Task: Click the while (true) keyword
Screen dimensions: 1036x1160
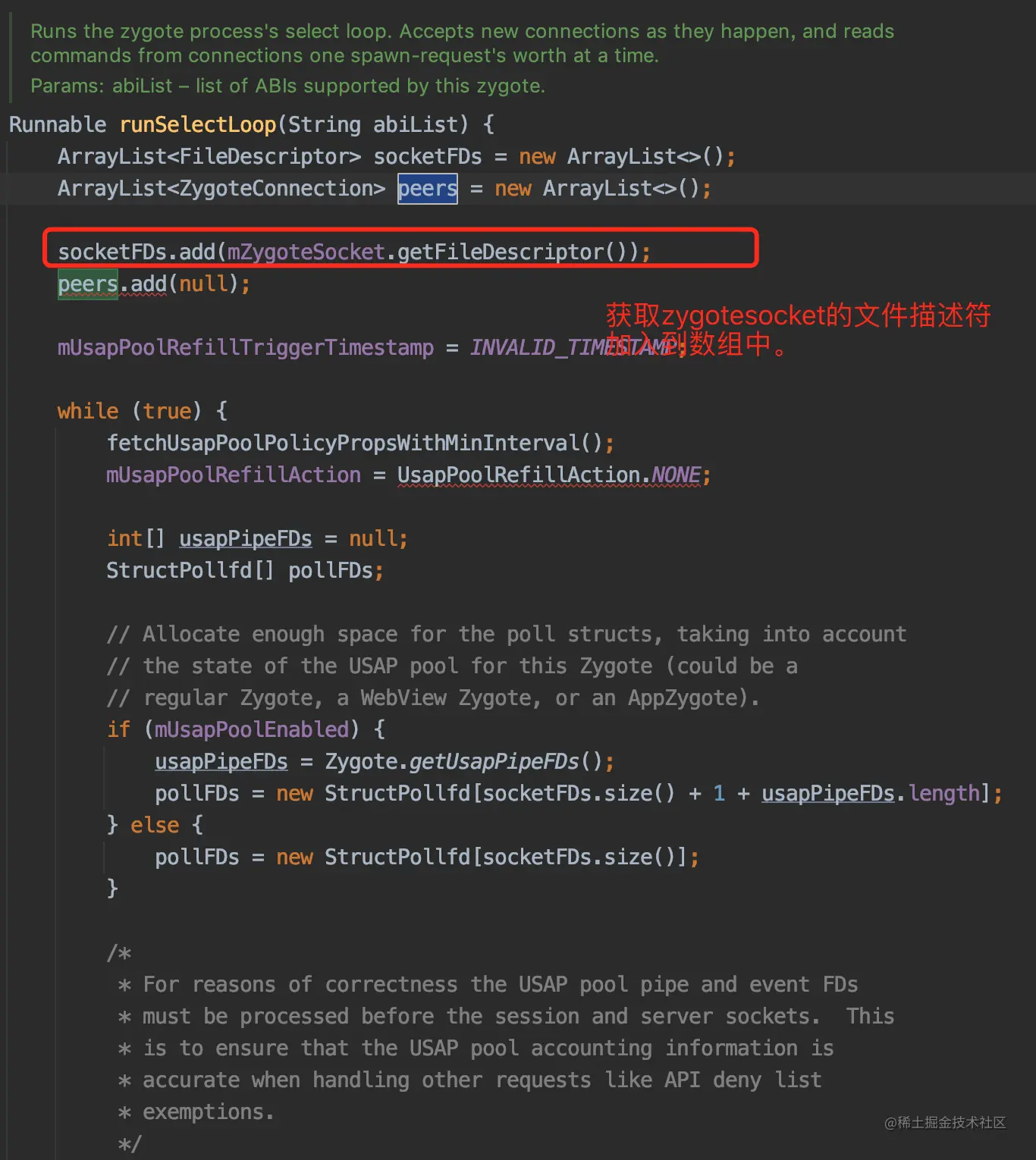Action: [x=88, y=411]
